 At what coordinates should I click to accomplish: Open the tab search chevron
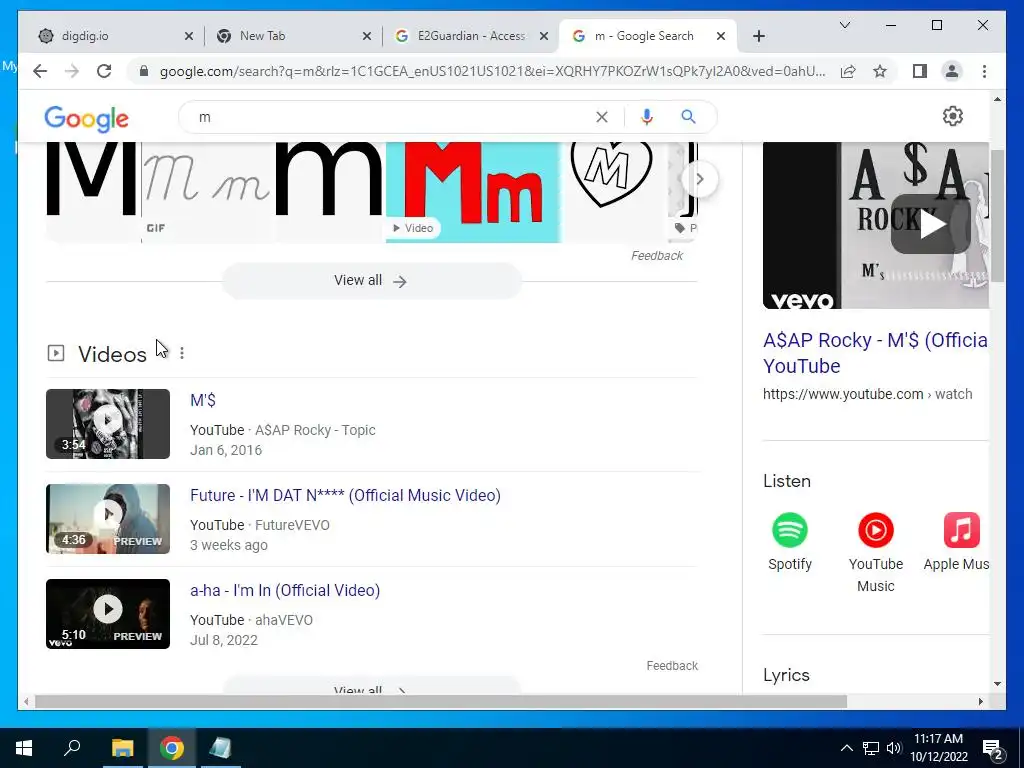click(844, 25)
